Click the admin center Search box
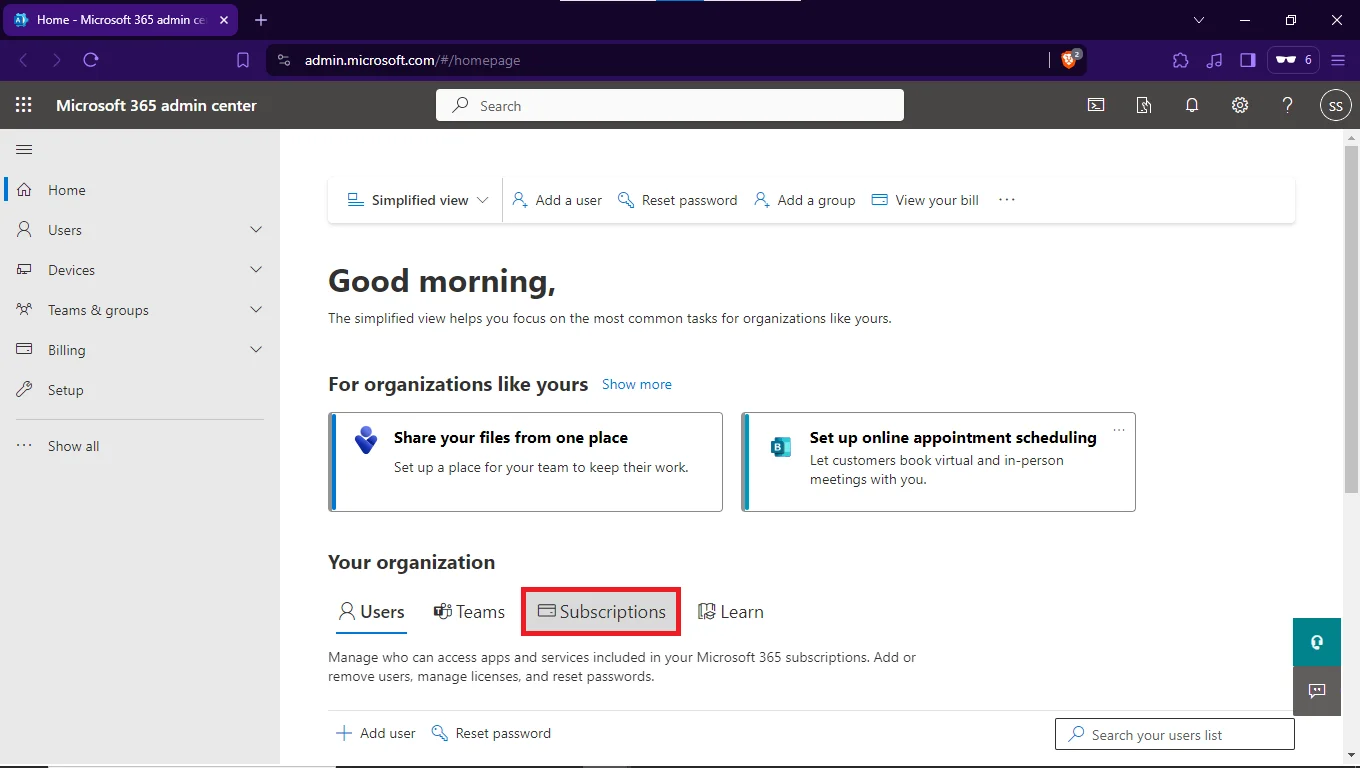The height and width of the screenshot is (768, 1360). click(670, 105)
